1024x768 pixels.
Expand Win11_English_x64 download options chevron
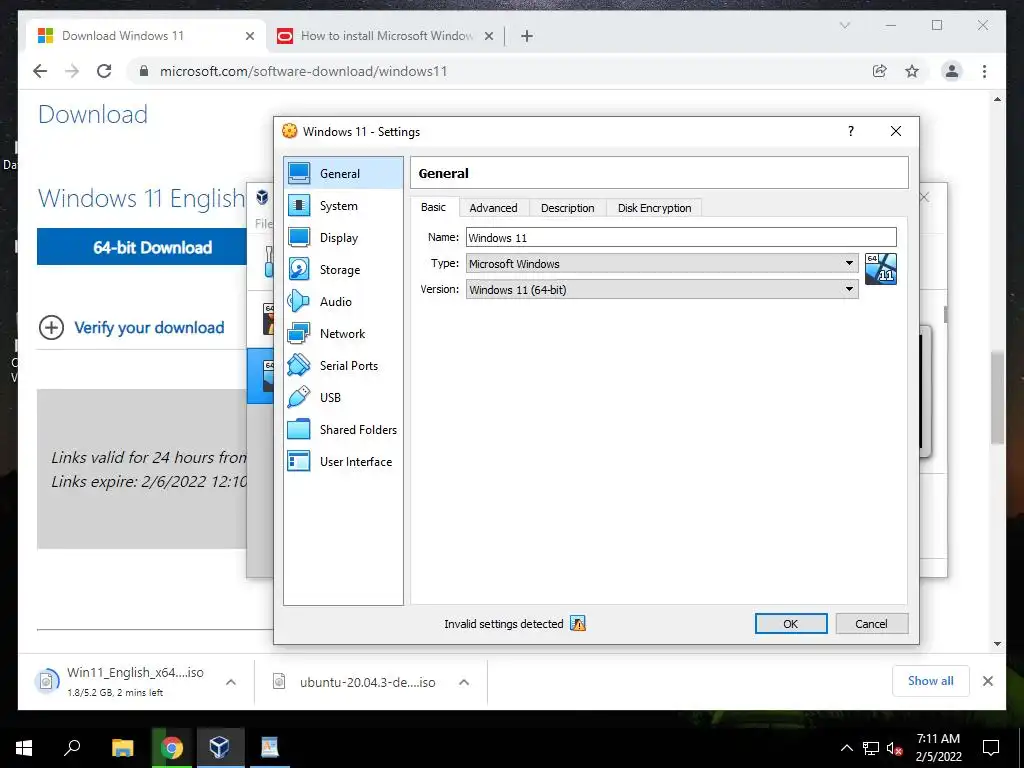click(231, 682)
